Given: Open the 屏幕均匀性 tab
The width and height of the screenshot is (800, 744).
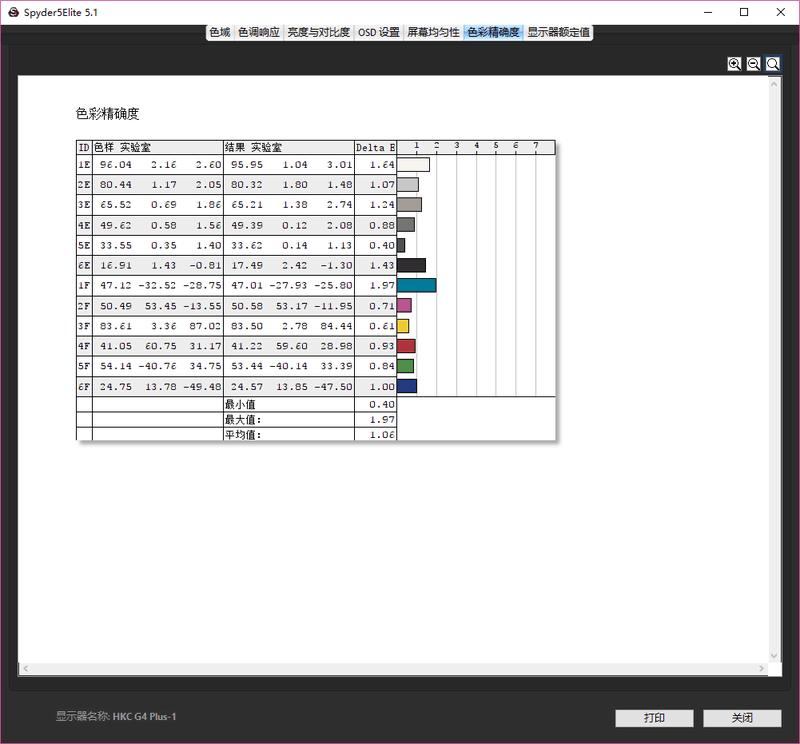Looking at the screenshot, I should pos(433,32).
